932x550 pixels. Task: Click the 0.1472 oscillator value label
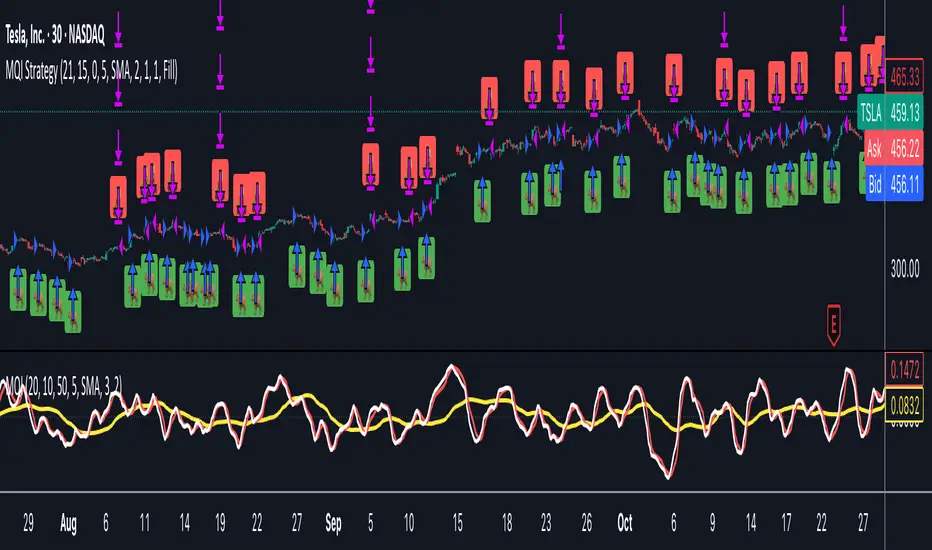click(905, 370)
